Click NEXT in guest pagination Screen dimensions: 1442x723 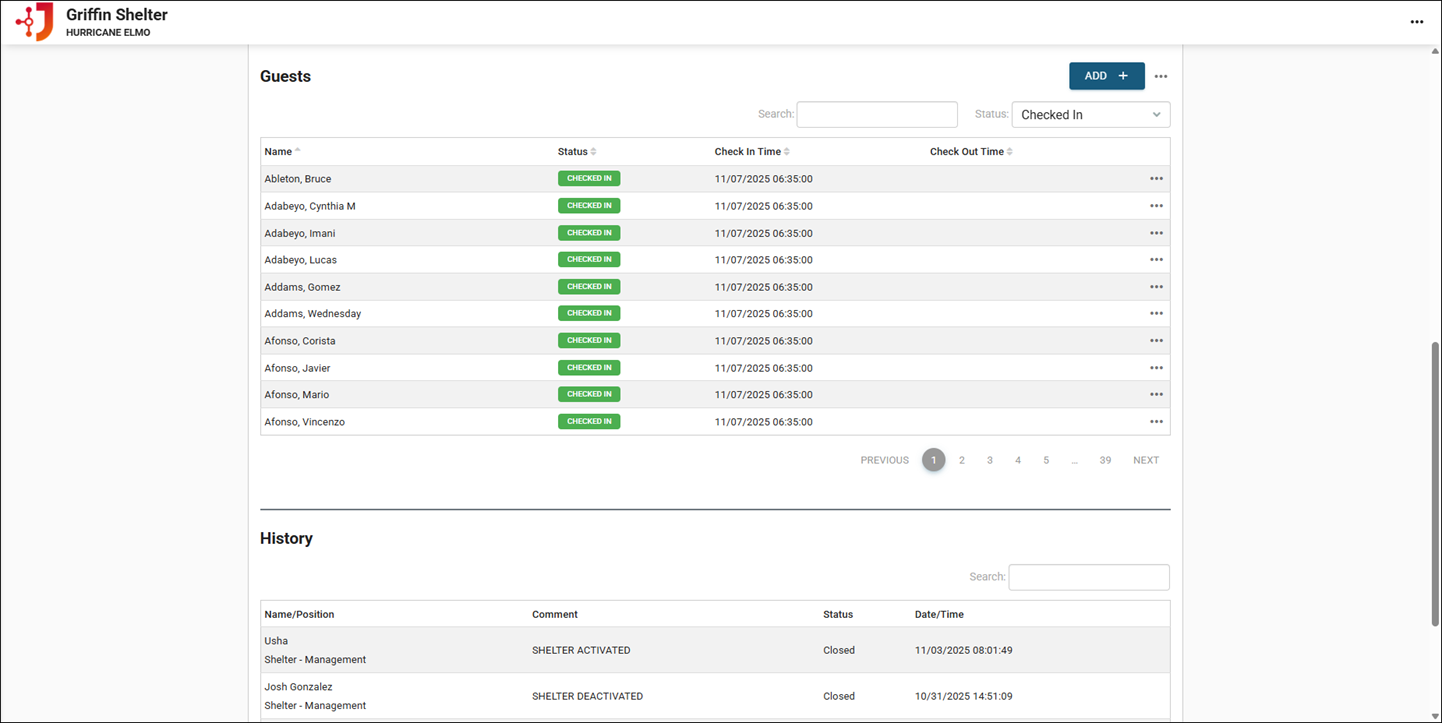coord(1145,461)
